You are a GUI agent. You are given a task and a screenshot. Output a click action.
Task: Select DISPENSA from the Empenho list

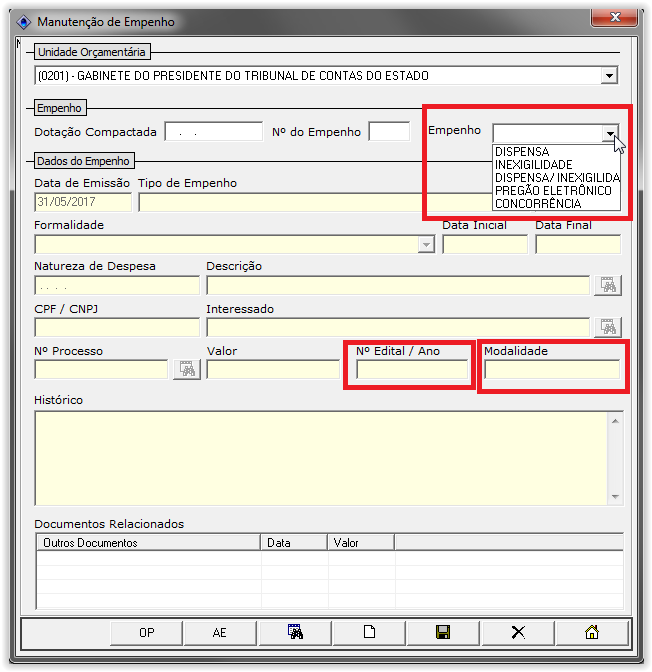coord(522,152)
